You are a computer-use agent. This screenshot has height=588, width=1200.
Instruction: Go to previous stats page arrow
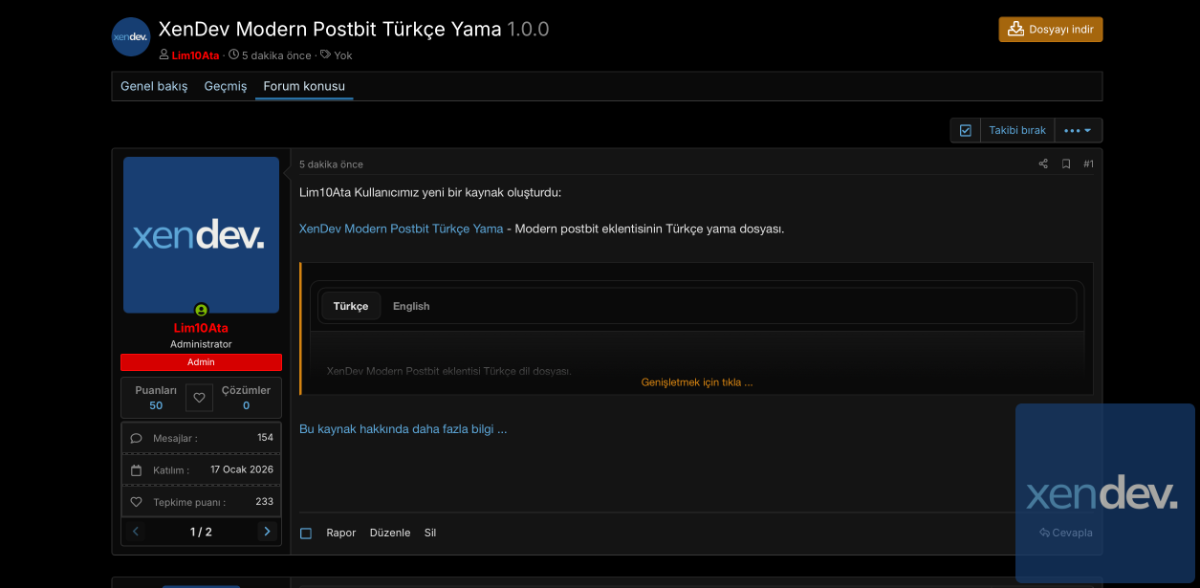coord(136,532)
